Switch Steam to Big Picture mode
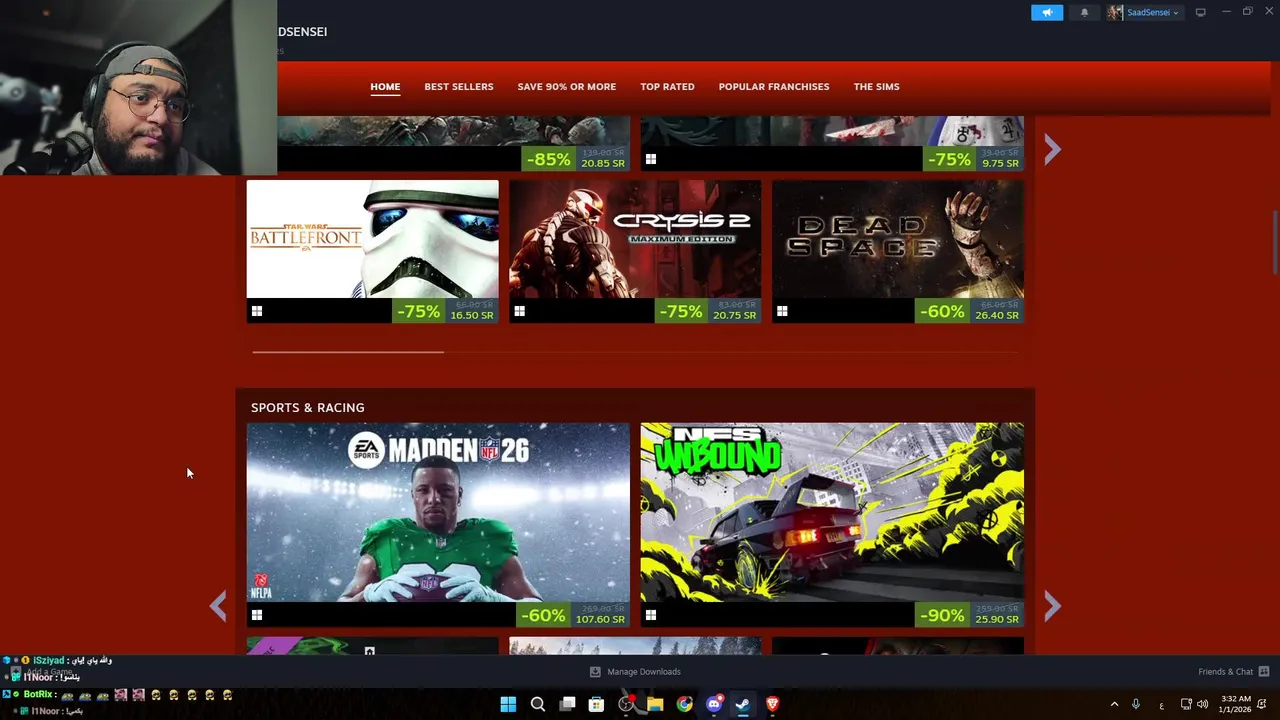The width and height of the screenshot is (1280, 720). coord(1200,12)
